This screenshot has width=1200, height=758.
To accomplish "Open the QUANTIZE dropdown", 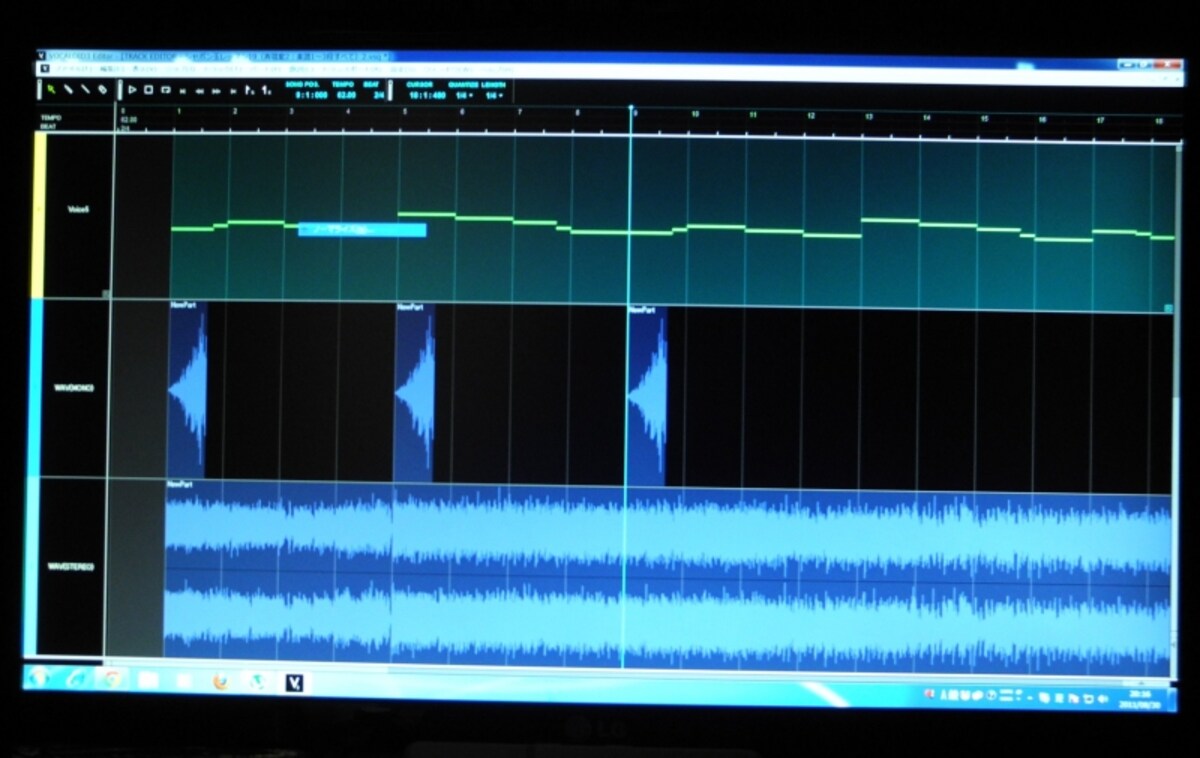I will (x=466, y=95).
